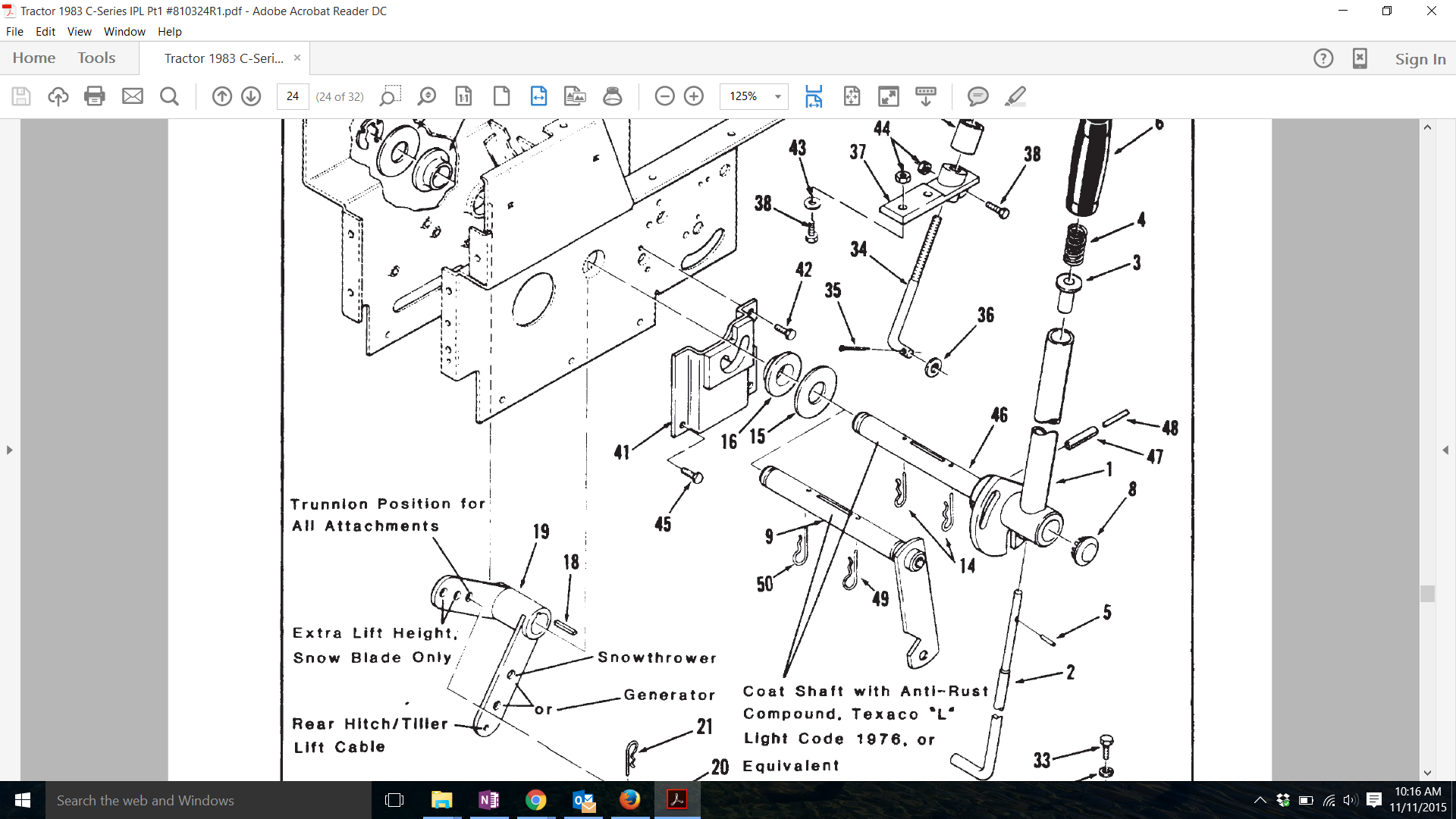Click the Print file icon
1456x819 pixels.
95,96
